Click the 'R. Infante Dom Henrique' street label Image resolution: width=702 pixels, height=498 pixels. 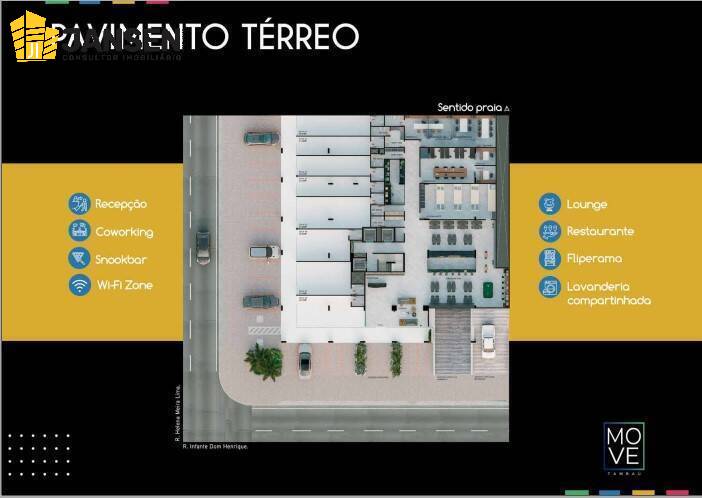(215, 446)
